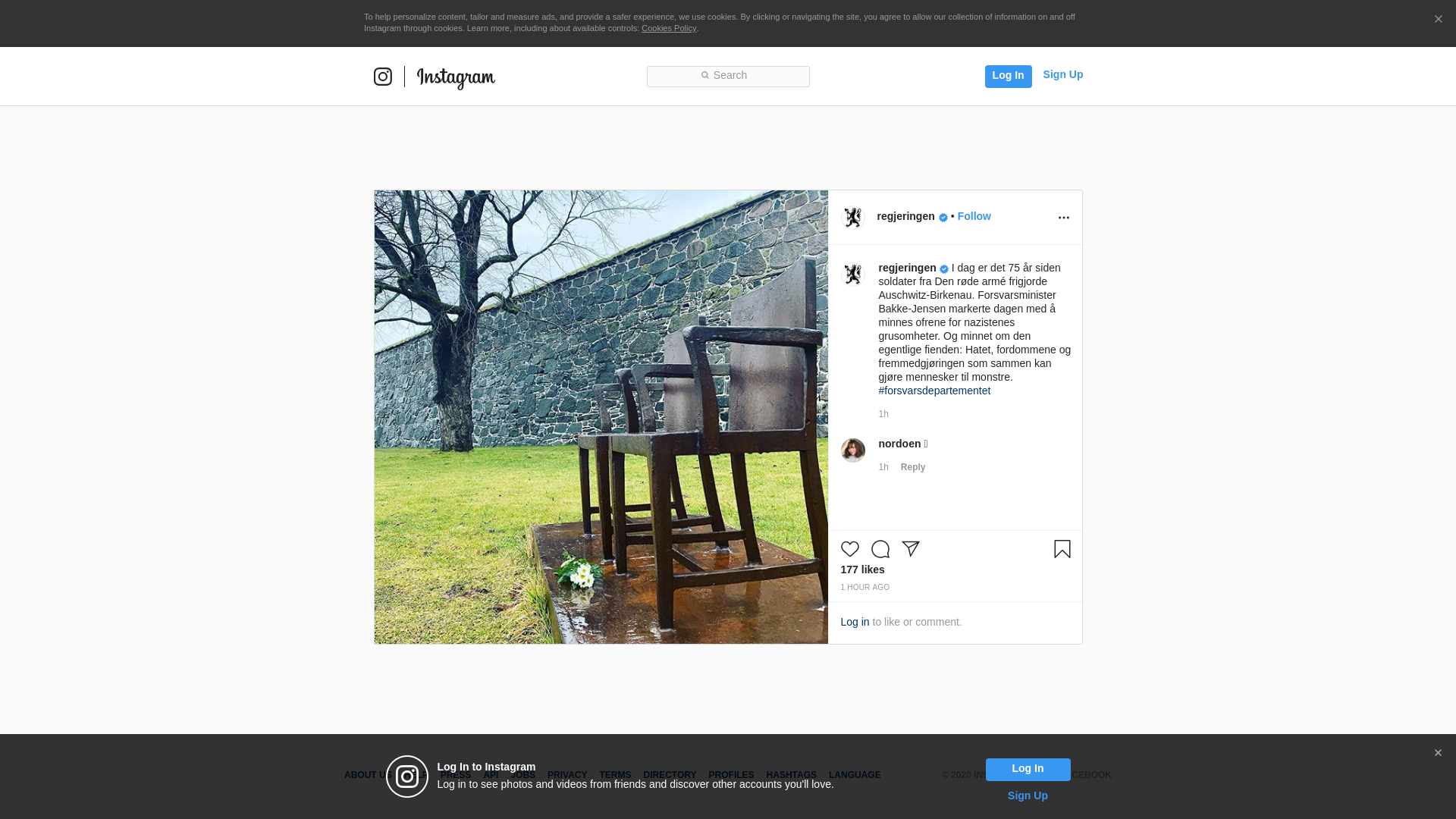Open the PRIVACY footer link

coord(567,775)
